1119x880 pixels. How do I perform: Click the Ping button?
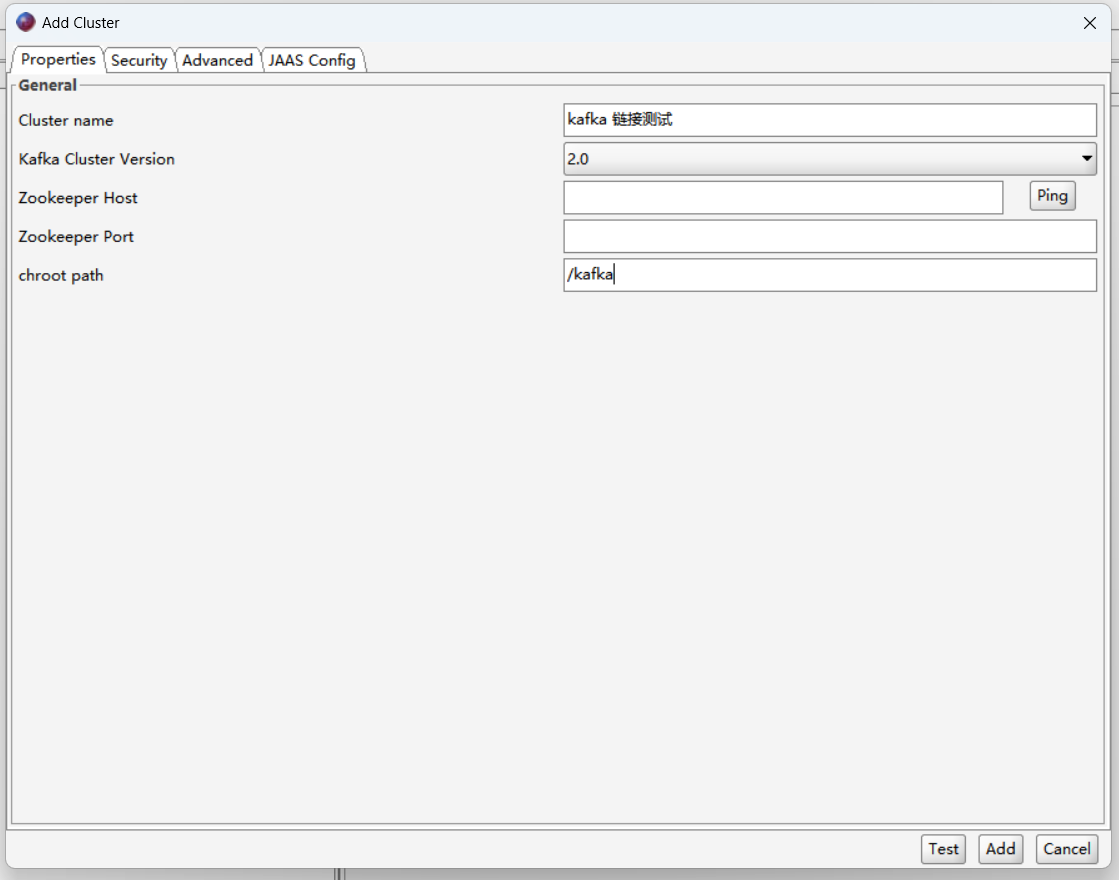1052,196
